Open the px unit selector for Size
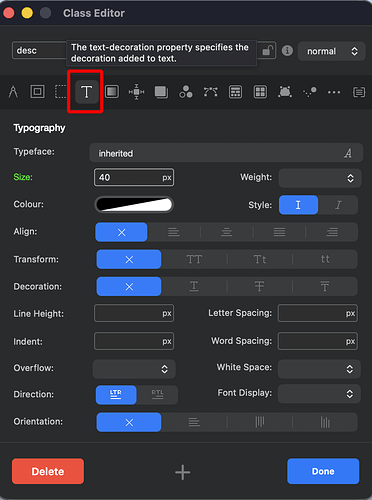This screenshot has width=372, height=500. click(x=167, y=178)
